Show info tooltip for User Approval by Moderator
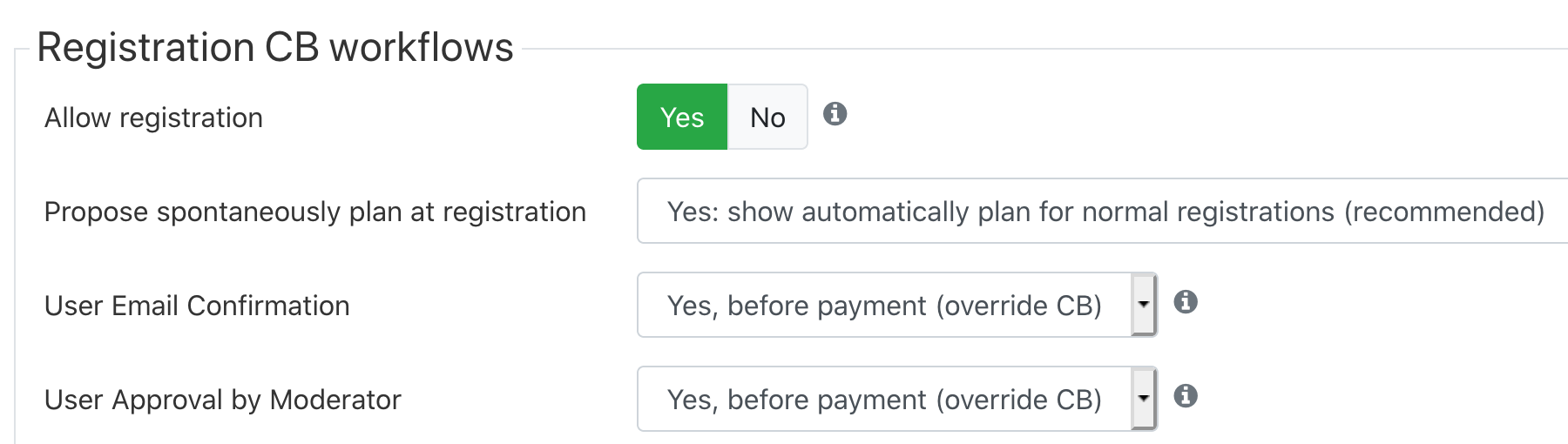Screen dimensions: 1568x444 1185,396
